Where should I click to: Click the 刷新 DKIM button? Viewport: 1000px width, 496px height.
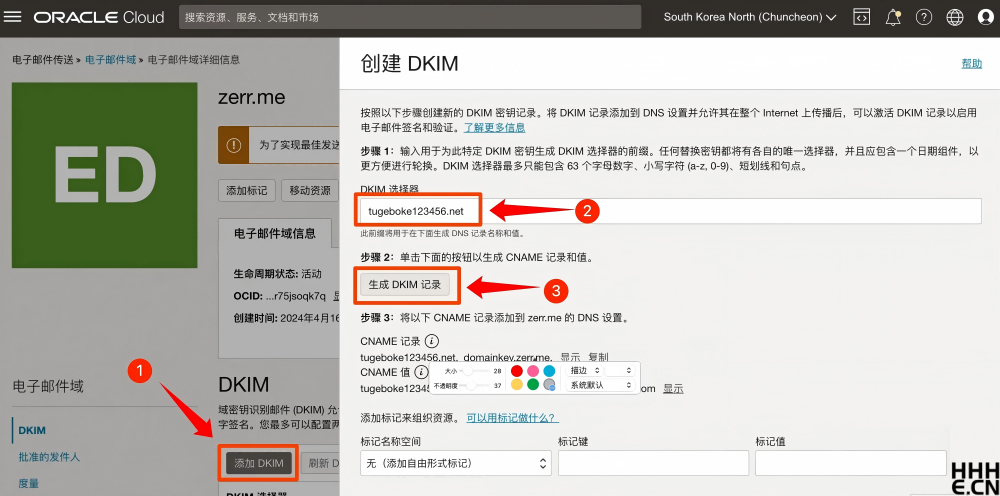coord(319,463)
